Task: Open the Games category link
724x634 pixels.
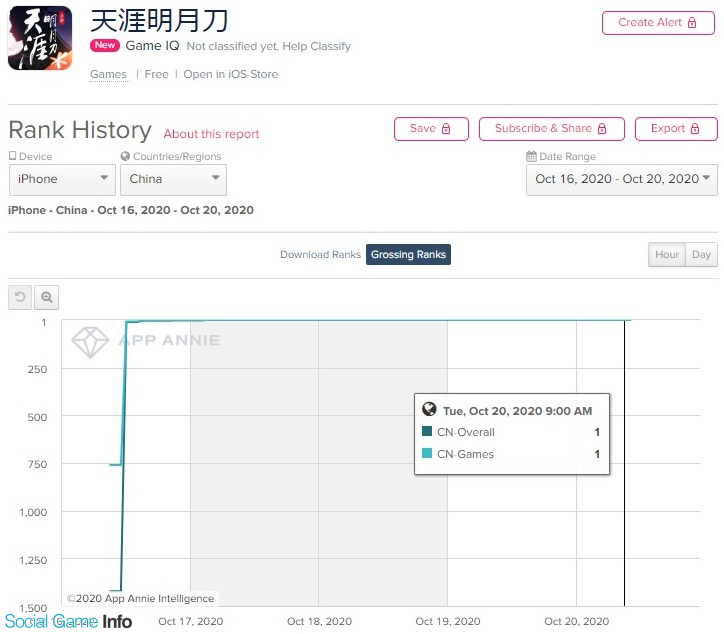Action: coord(109,74)
